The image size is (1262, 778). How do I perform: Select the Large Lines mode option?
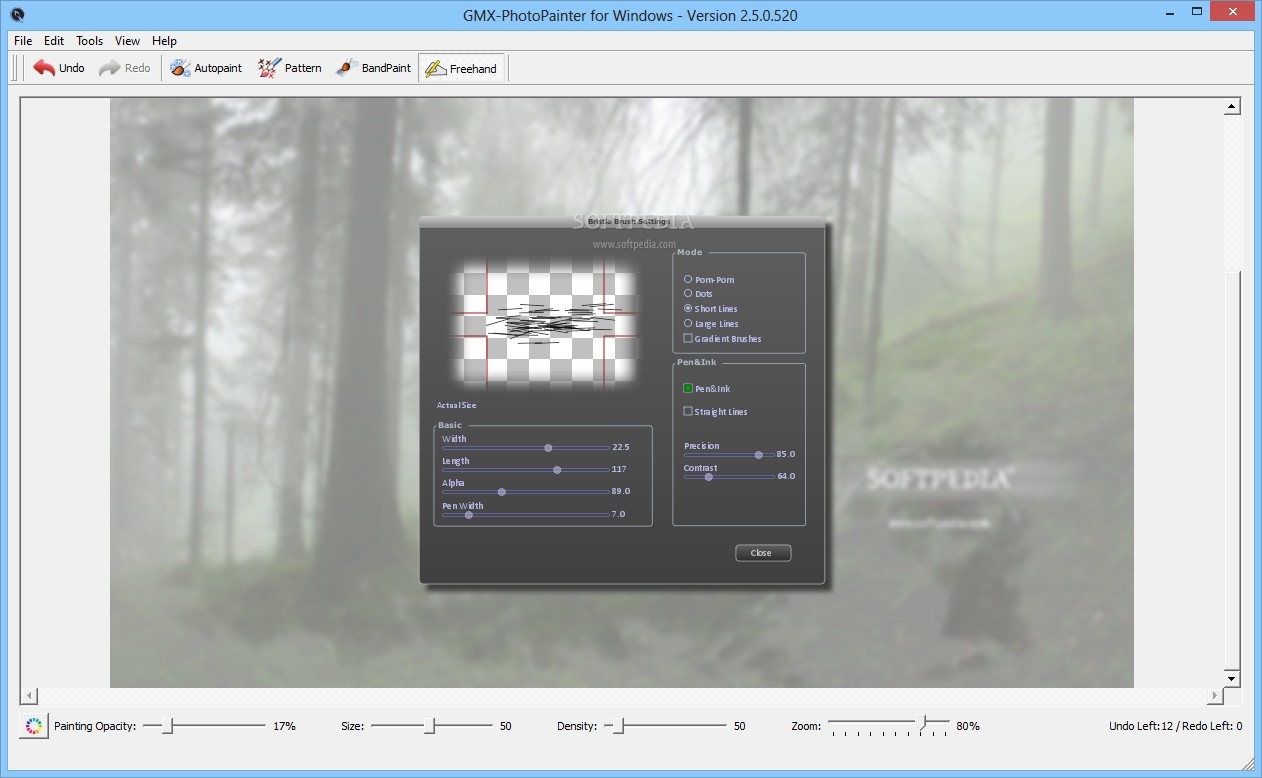pyautogui.click(x=688, y=324)
